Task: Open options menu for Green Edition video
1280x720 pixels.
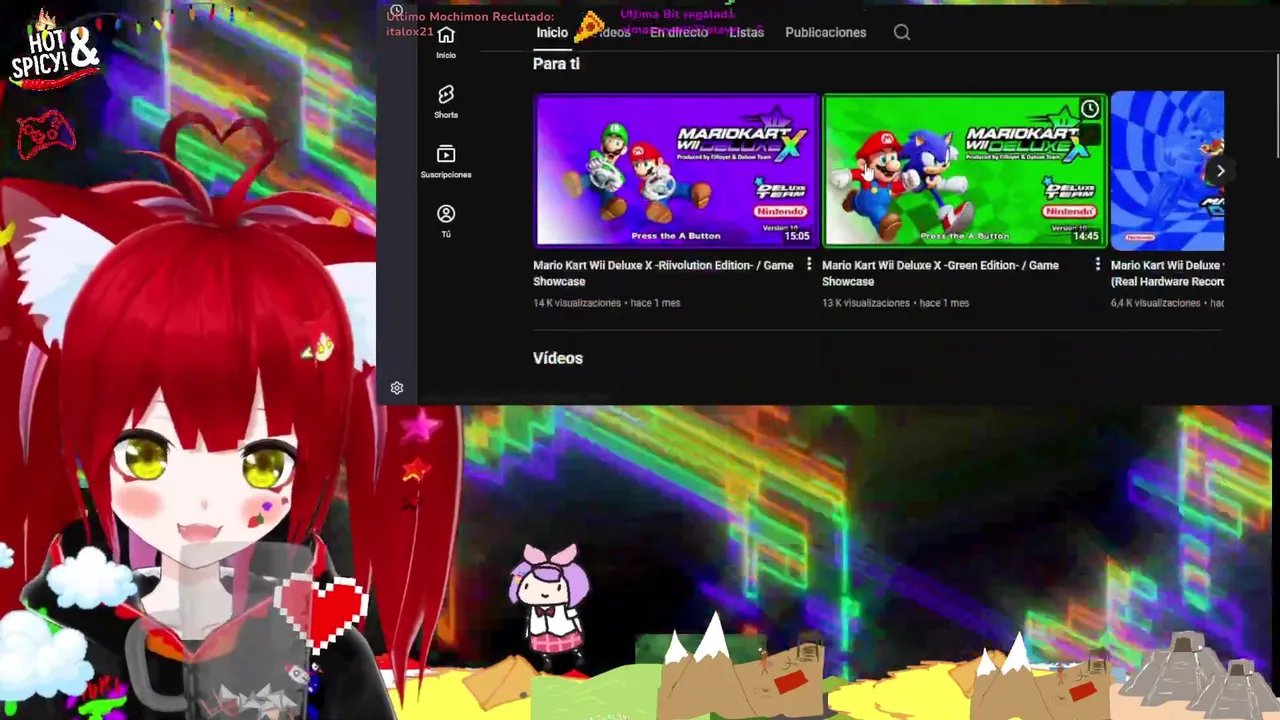Action: [x=1097, y=265]
